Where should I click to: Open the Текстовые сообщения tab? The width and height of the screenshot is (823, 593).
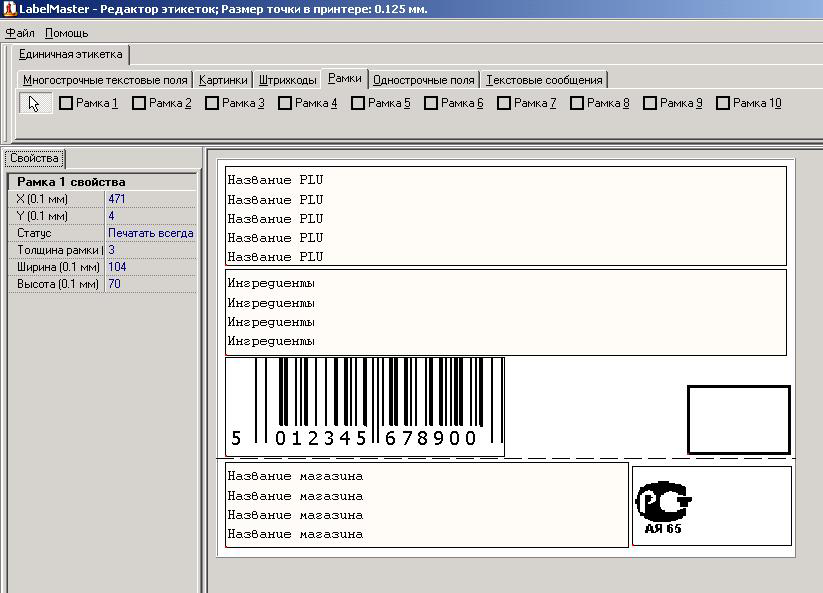543,78
